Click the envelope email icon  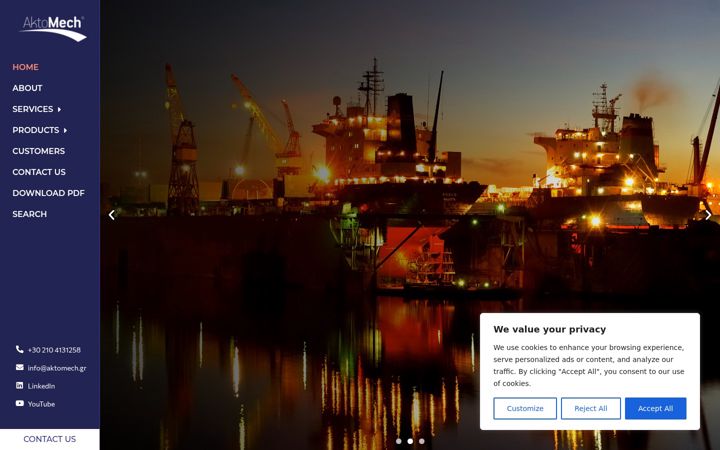pyautogui.click(x=19, y=367)
